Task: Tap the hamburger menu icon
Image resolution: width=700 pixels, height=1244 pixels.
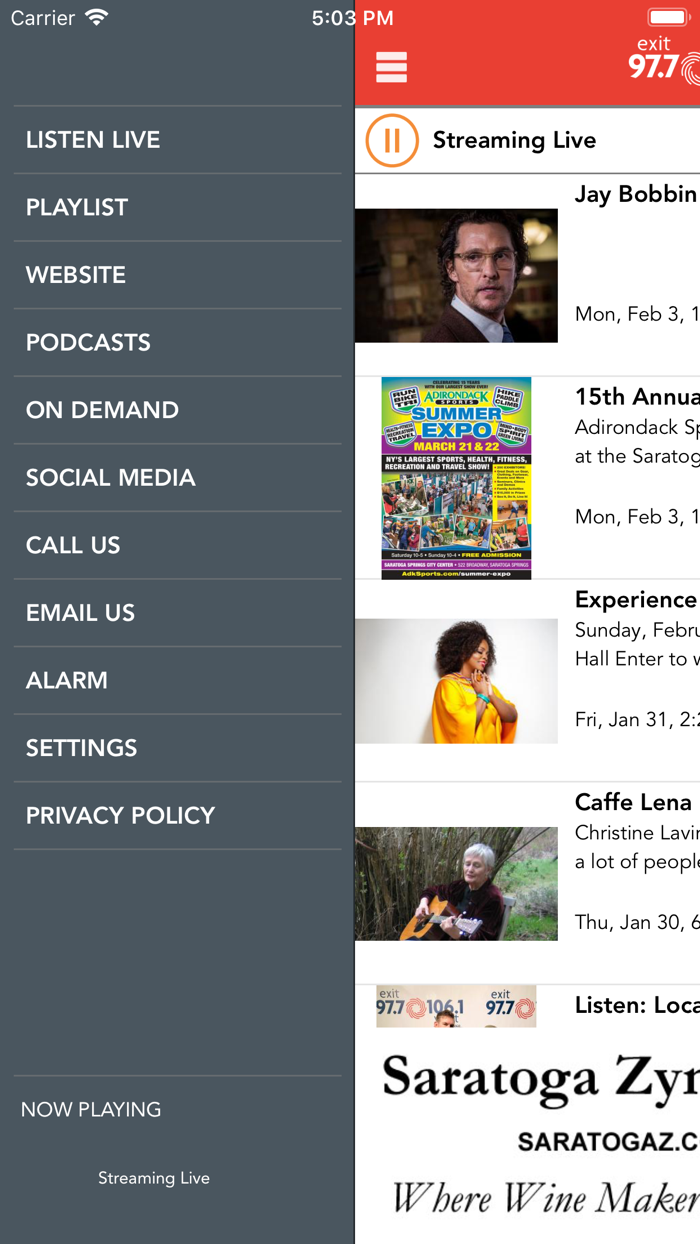Action: 390,67
